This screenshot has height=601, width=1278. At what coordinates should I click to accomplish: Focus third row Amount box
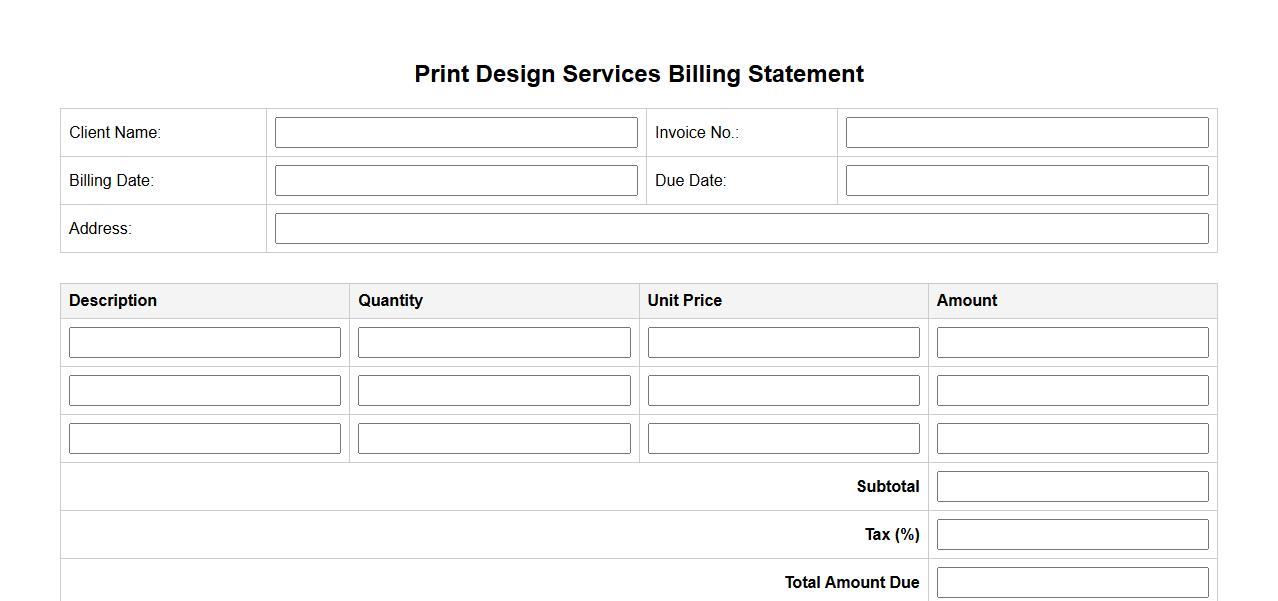click(1072, 439)
